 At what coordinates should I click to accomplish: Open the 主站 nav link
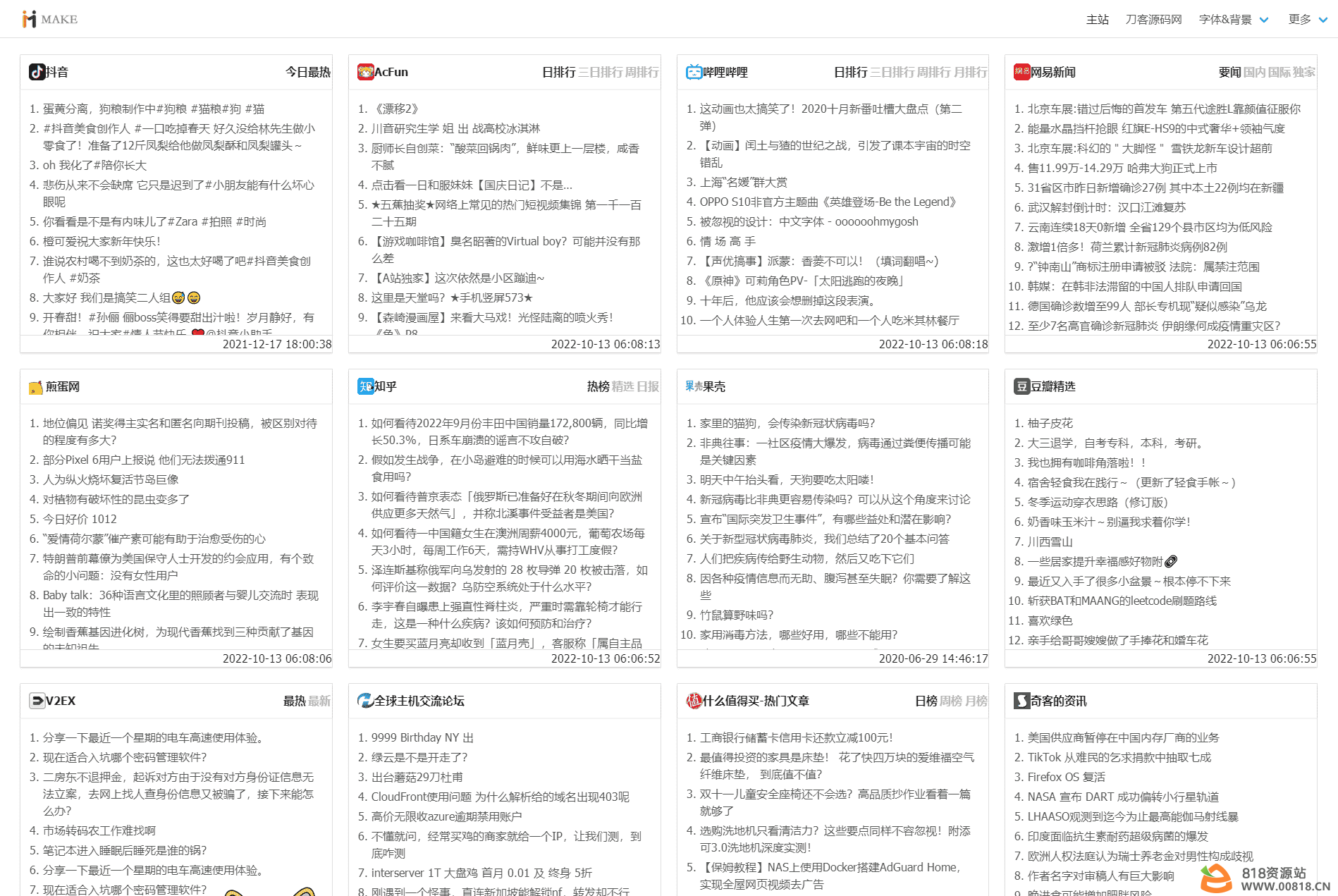(1098, 19)
